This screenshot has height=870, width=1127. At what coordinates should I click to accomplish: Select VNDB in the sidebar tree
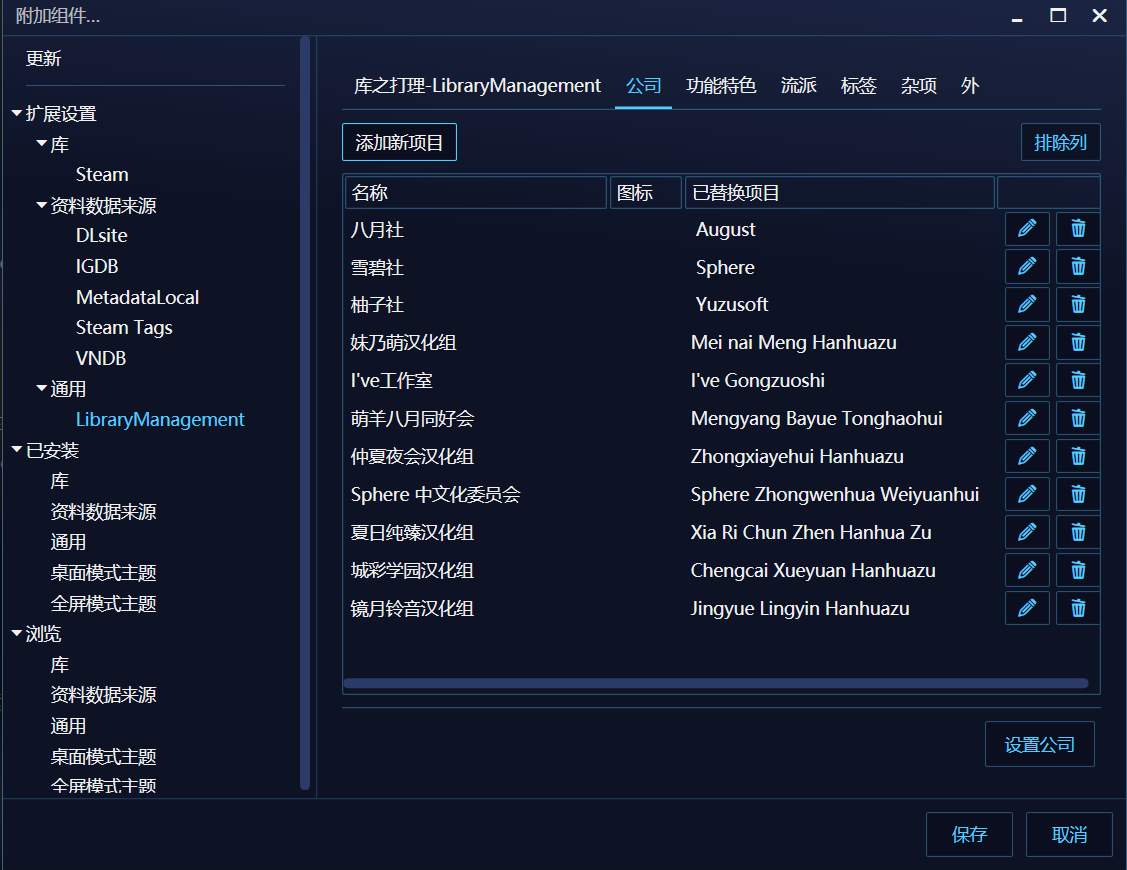point(101,358)
